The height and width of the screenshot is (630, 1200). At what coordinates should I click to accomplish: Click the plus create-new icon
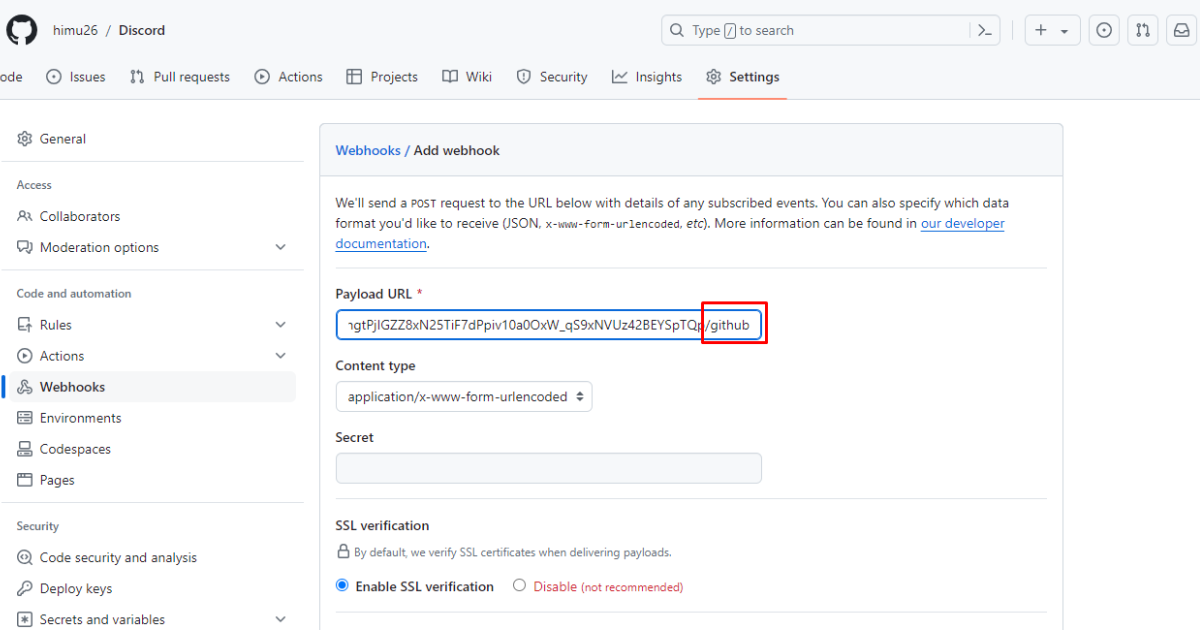click(x=1041, y=31)
